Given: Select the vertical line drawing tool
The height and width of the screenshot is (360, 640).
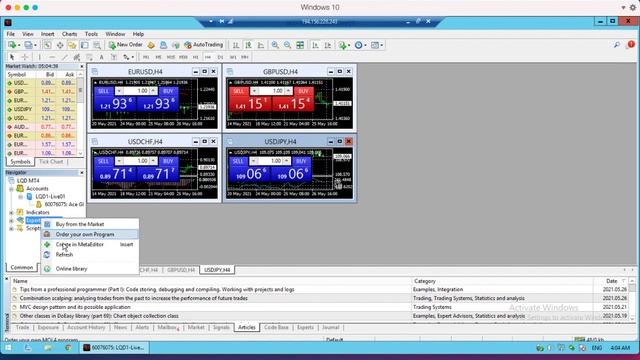Looking at the screenshot, I should [40, 57].
